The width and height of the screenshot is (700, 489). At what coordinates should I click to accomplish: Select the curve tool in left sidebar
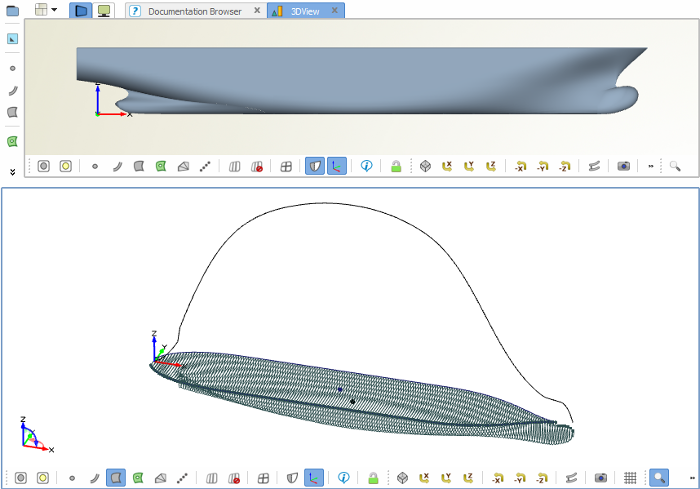coord(12,91)
